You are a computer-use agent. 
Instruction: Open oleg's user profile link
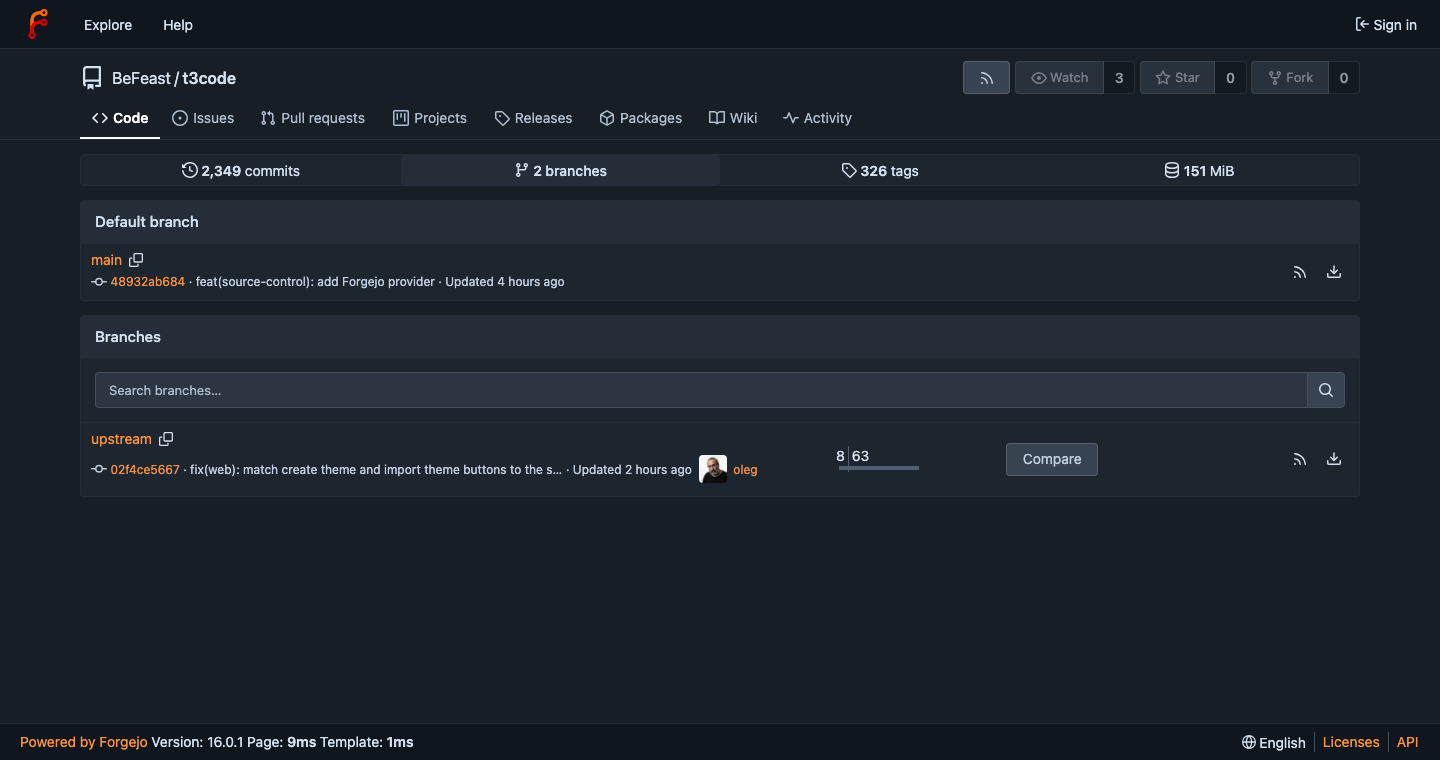click(745, 470)
